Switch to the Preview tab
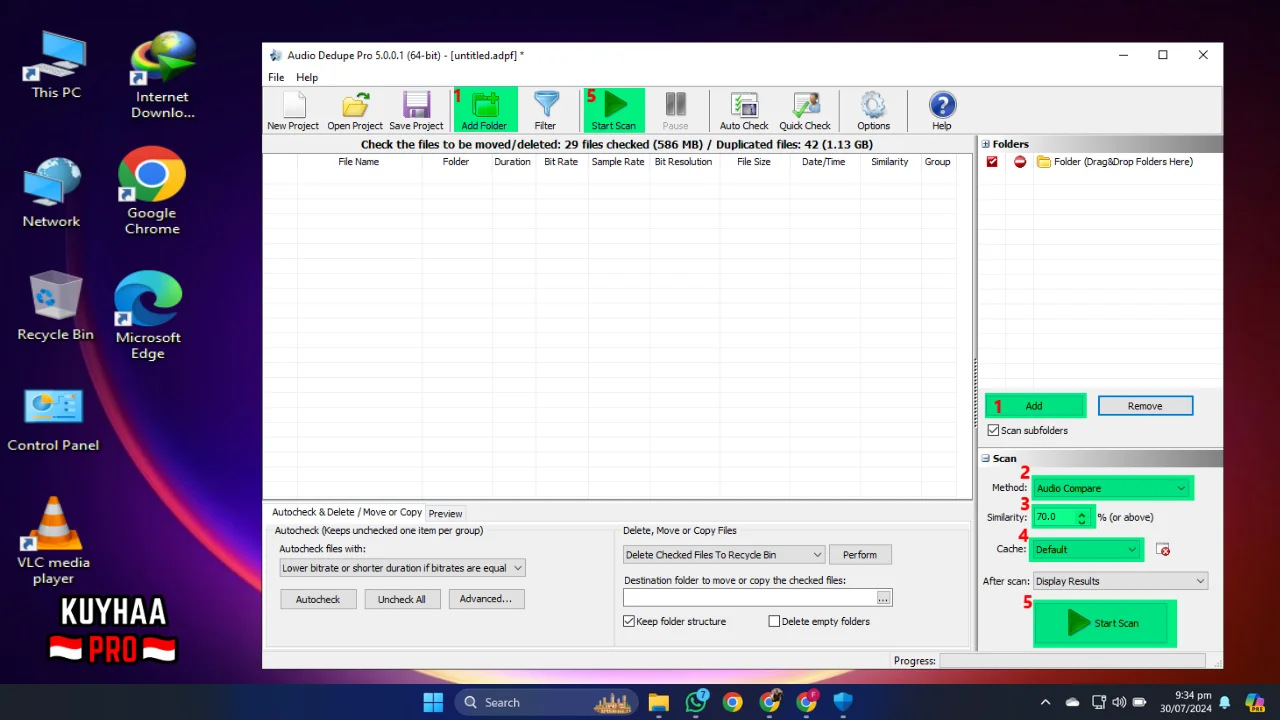The width and height of the screenshot is (1280, 720). (445, 513)
